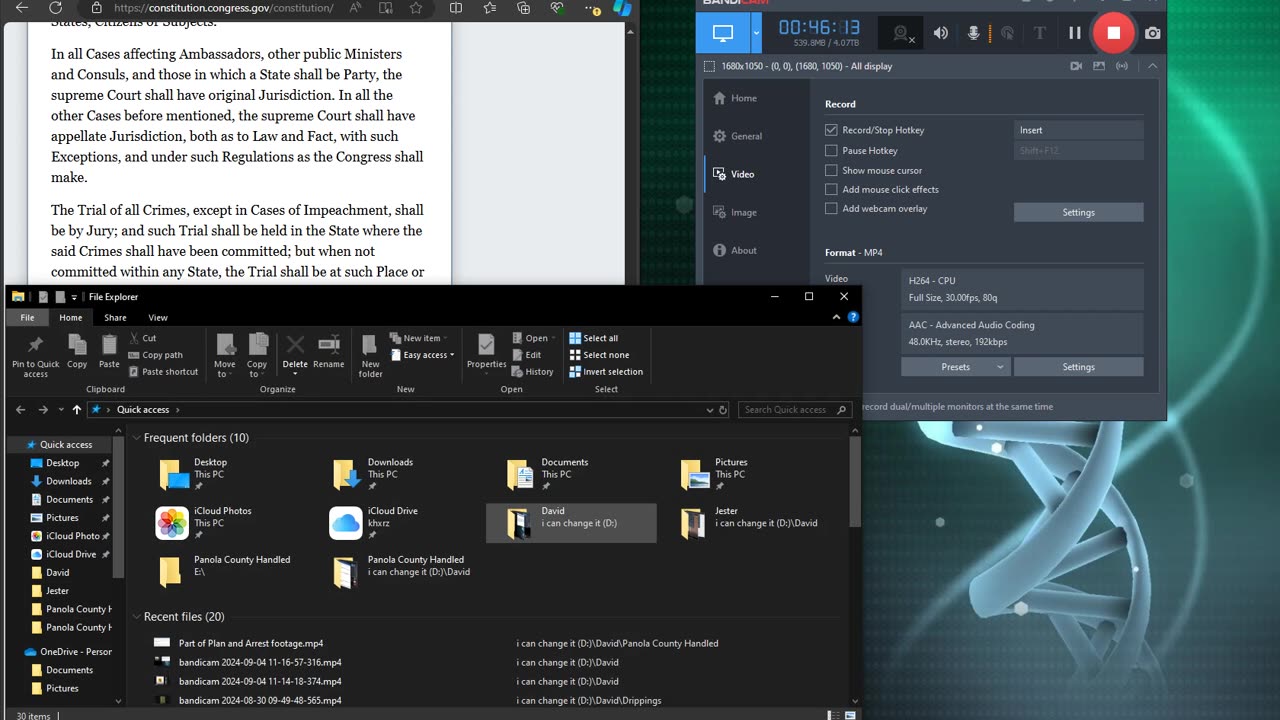Switch to the Share ribbon tab
The width and height of the screenshot is (1280, 720).
115,318
